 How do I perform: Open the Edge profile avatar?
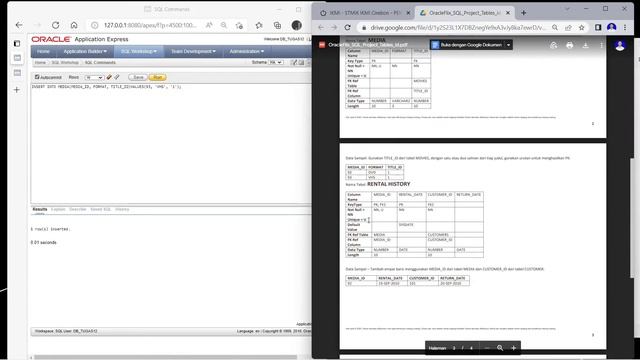pos(297,25)
